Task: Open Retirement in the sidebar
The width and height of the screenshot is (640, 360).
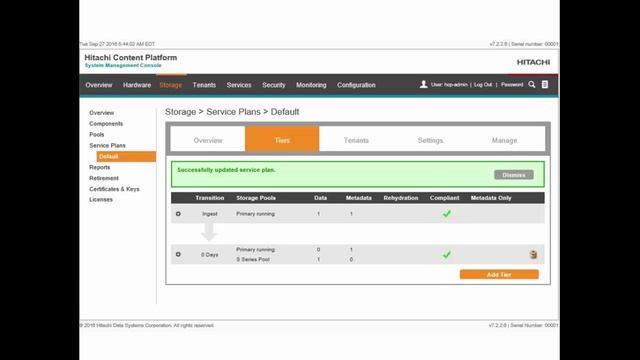Action: pyautogui.click(x=104, y=178)
